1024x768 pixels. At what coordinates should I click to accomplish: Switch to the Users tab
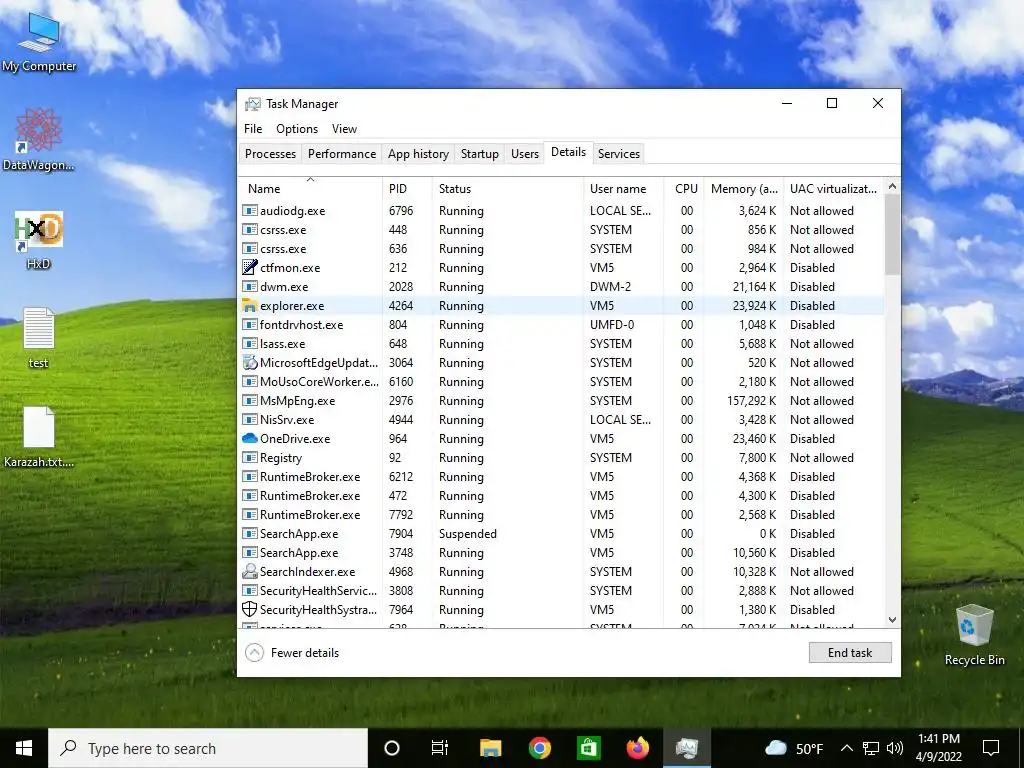click(524, 153)
